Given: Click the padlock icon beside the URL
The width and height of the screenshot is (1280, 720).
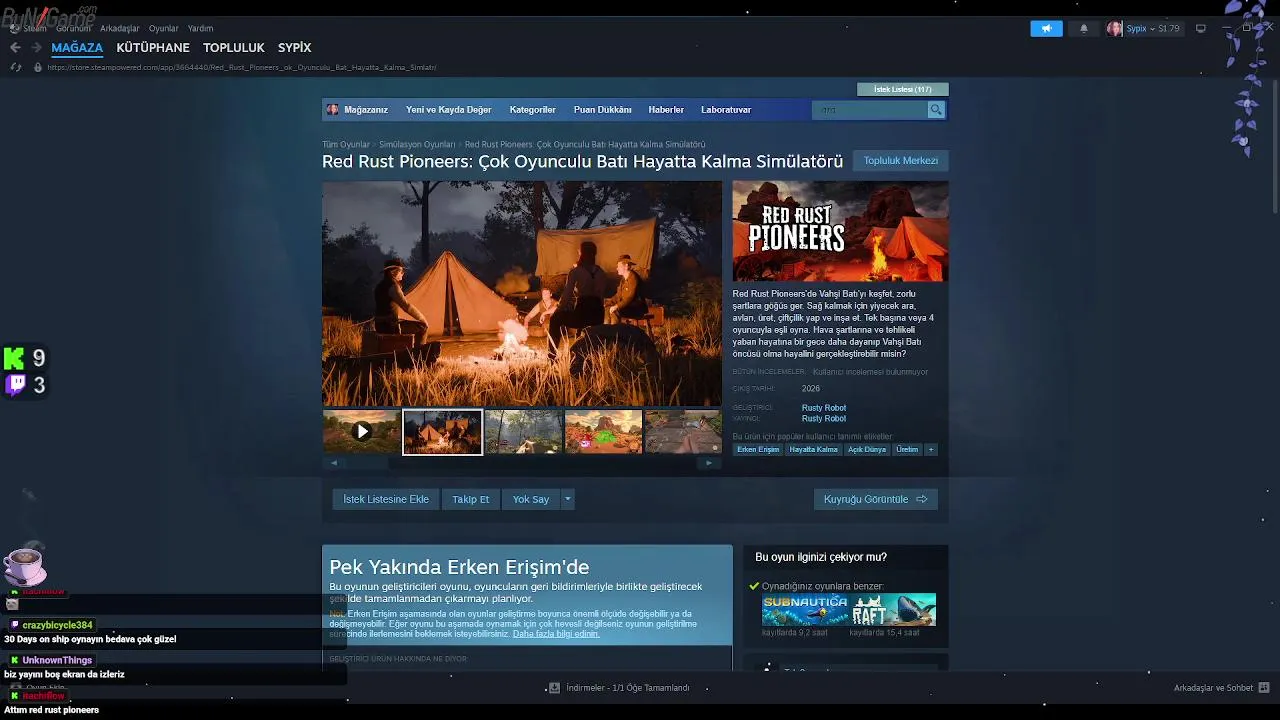Looking at the screenshot, I should (38, 67).
